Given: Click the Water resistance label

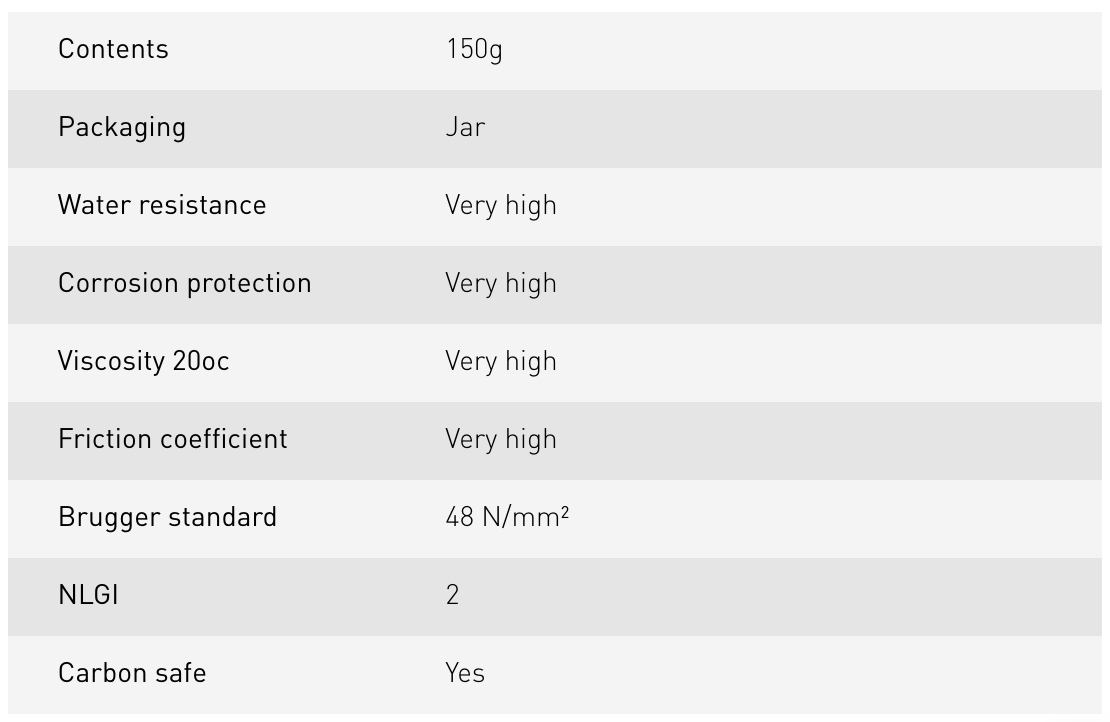Looking at the screenshot, I should coord(162,205).
